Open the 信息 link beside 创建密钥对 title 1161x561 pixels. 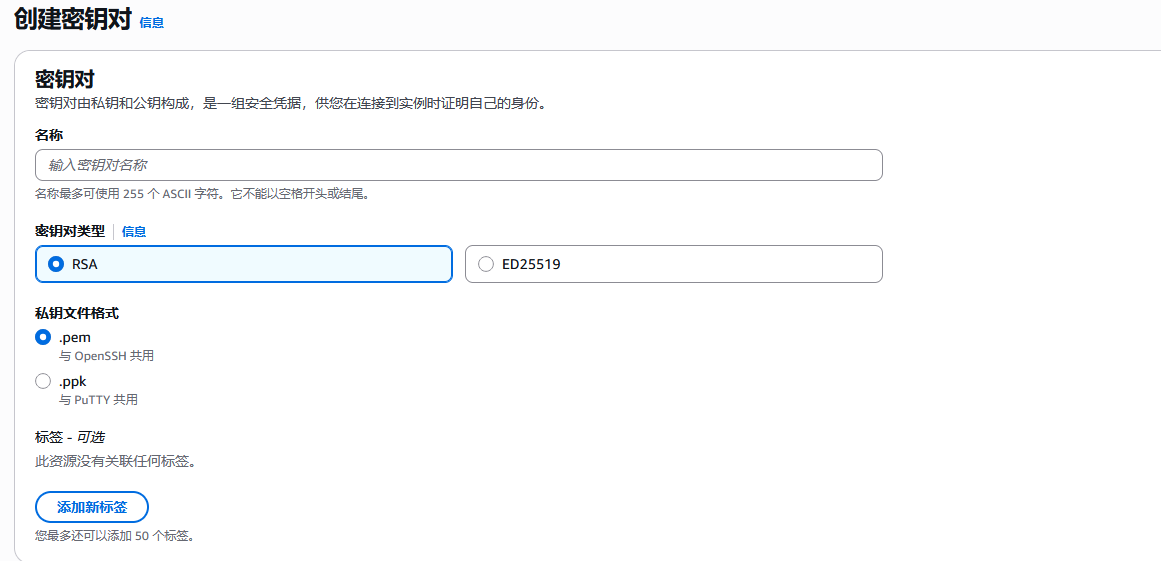(151, 22)
